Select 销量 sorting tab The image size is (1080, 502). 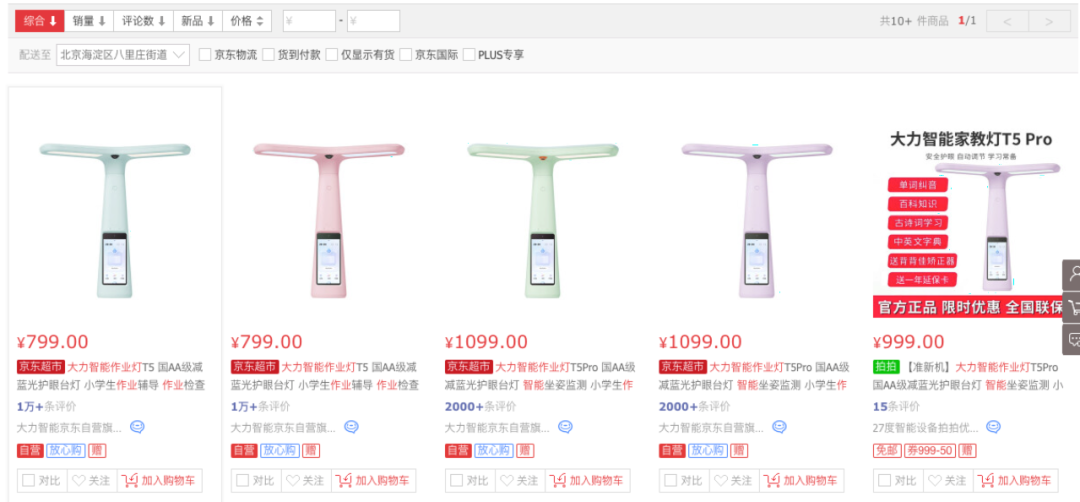[x=89, y=21]
